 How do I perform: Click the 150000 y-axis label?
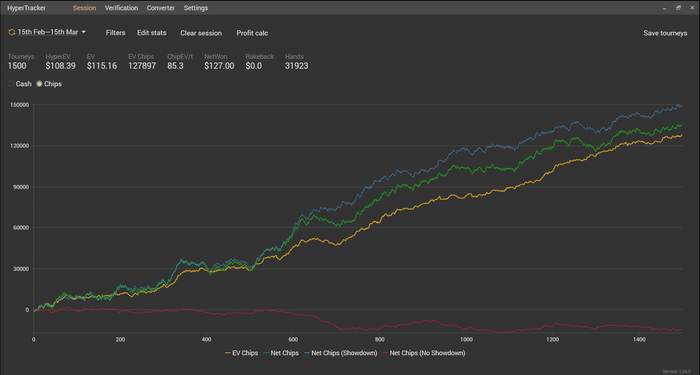[19, 105]
